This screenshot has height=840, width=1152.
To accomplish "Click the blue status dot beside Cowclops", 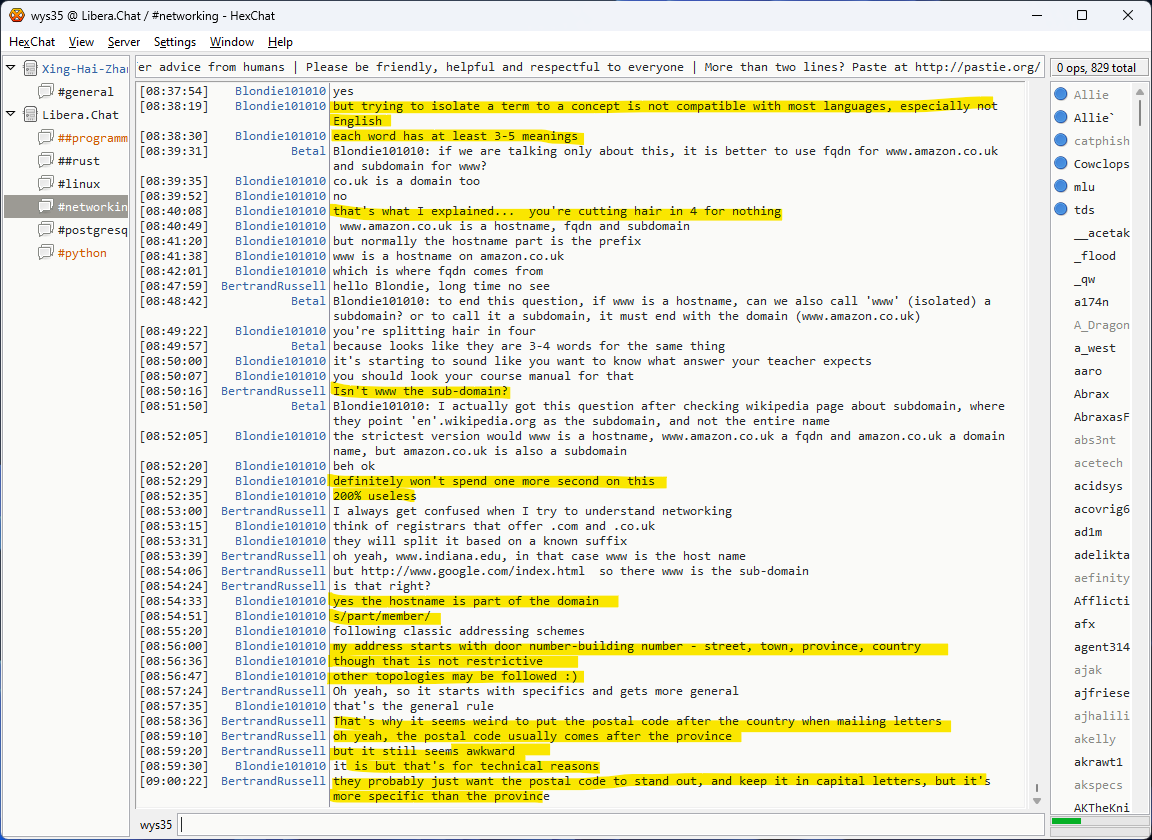I will click(1061, 164).
